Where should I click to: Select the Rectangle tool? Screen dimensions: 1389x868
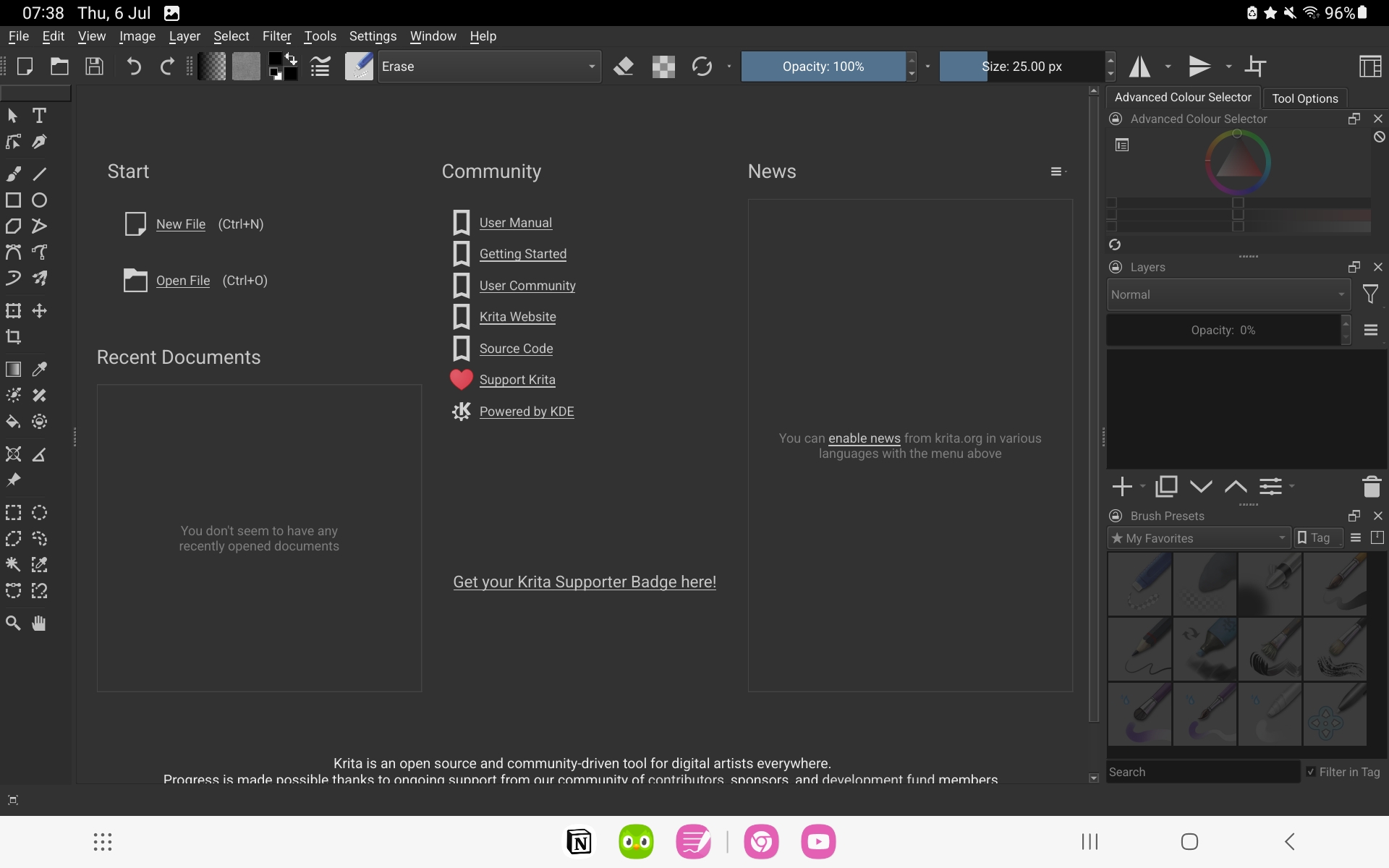[x=13, y=200]
